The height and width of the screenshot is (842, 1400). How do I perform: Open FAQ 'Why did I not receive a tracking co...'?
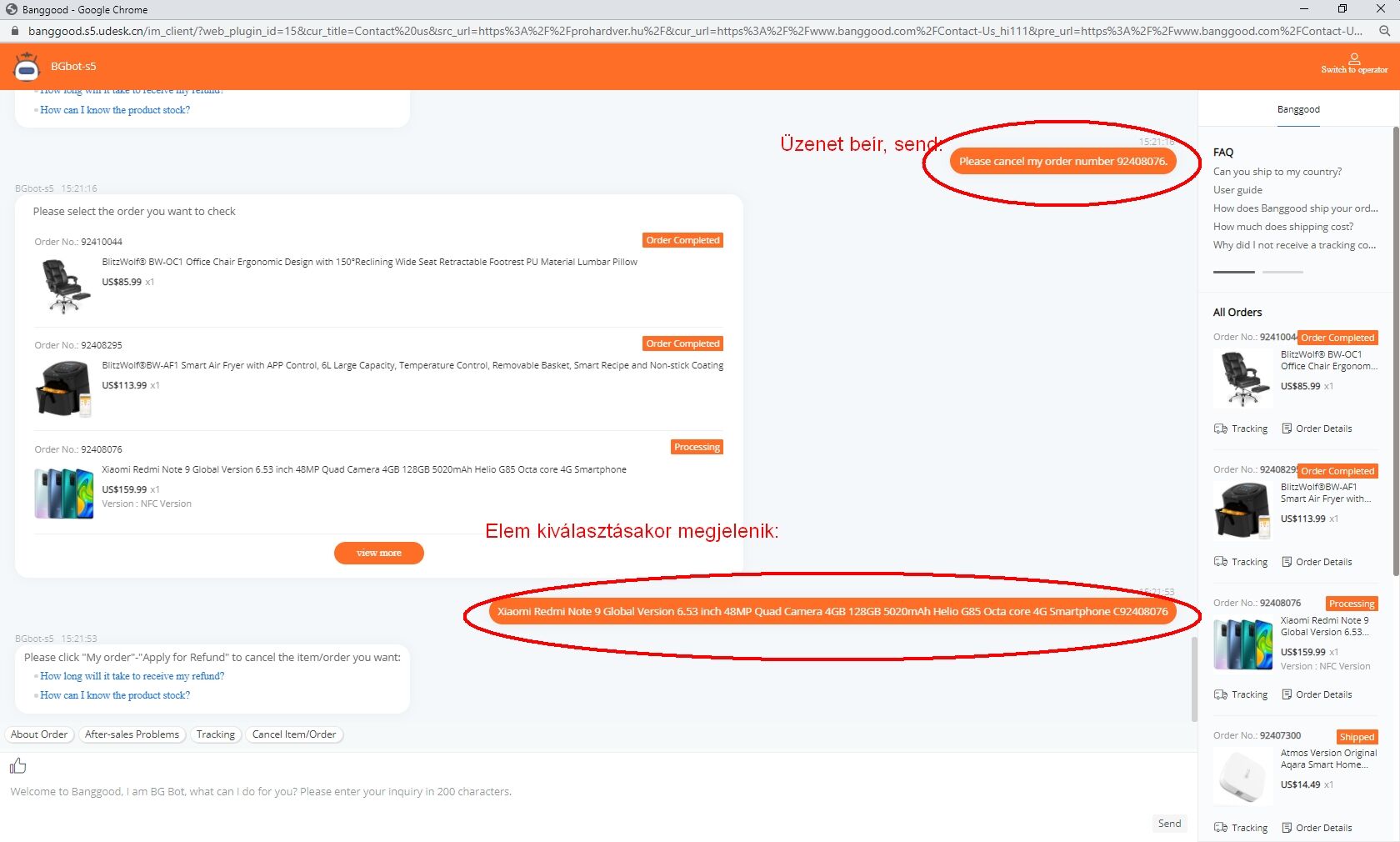coord(1295,245)
